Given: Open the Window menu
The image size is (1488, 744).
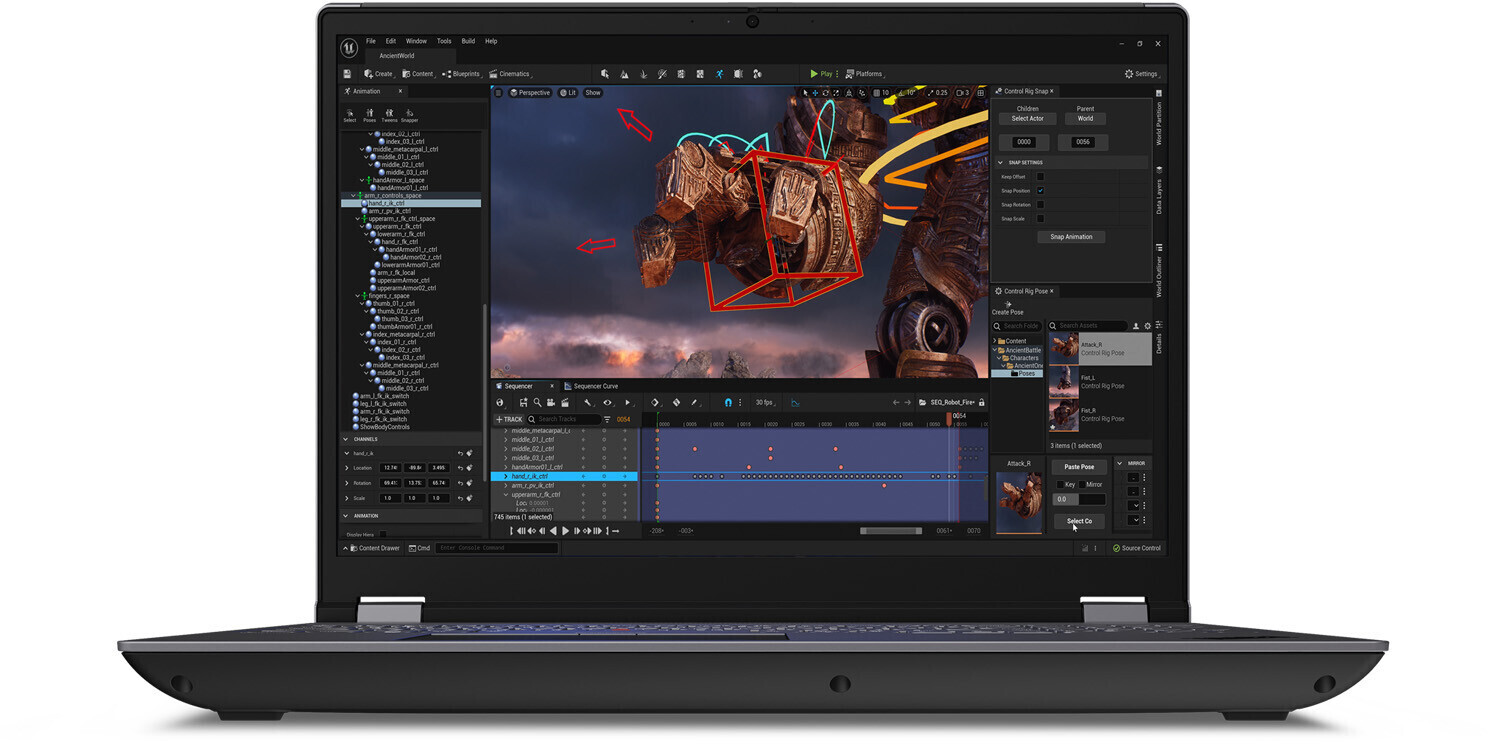Looking at the screenshot, I should [416, 41].
